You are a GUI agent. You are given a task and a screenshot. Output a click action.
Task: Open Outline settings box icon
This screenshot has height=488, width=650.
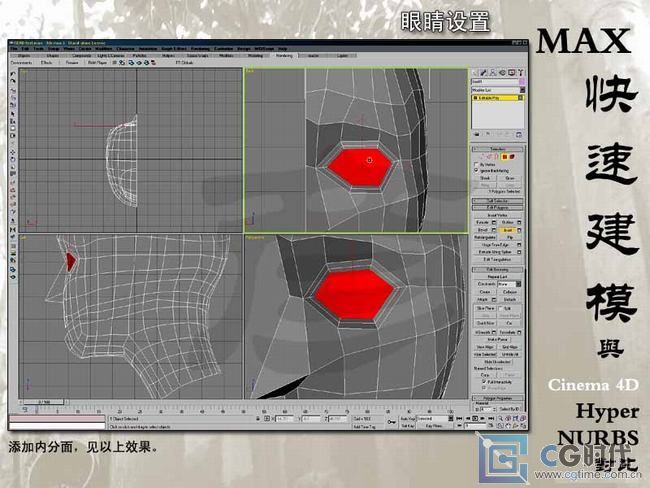point(519,222)
